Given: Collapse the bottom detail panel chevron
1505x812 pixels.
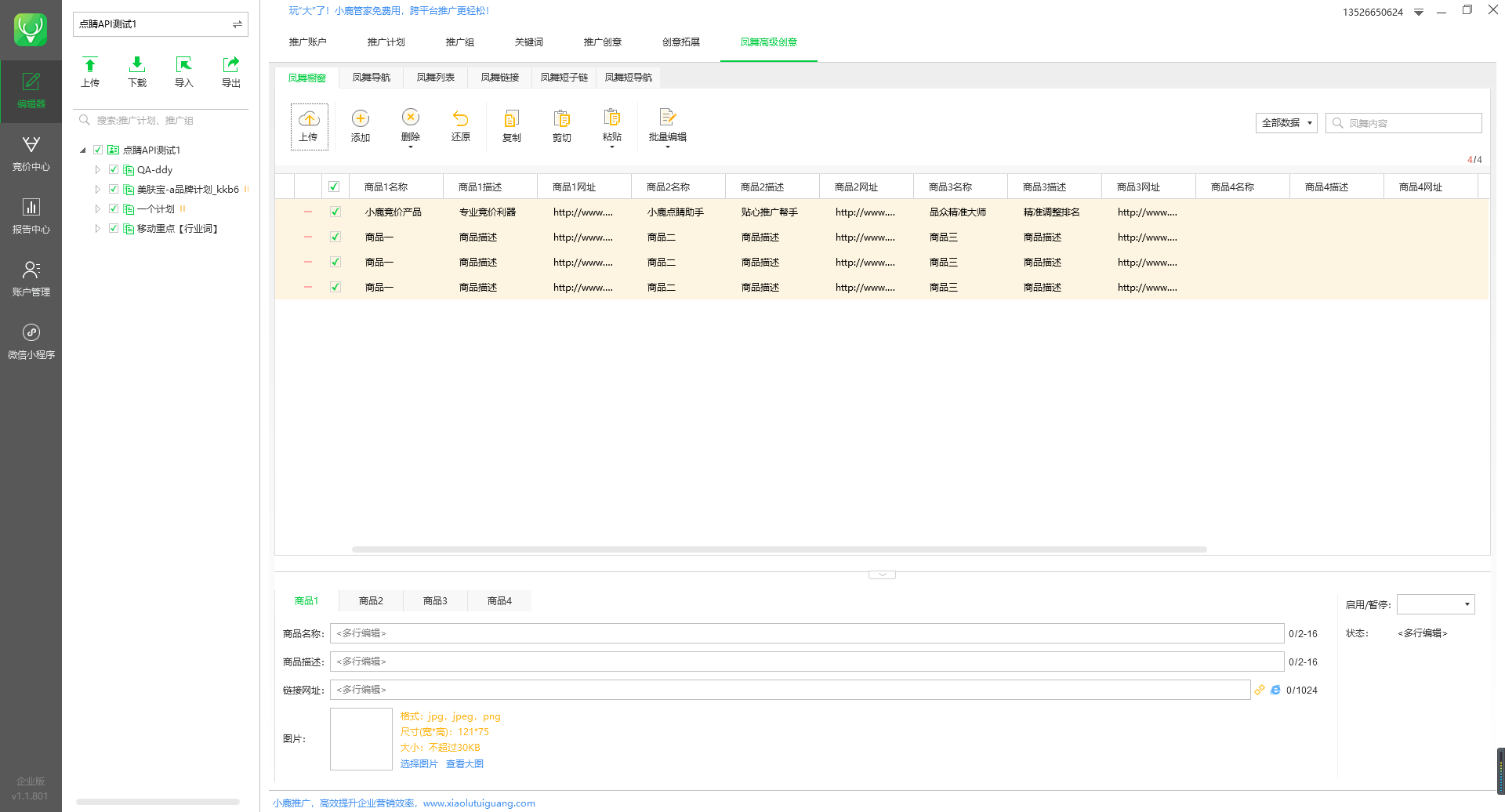Looking at the screenshot, I should 882,575.
